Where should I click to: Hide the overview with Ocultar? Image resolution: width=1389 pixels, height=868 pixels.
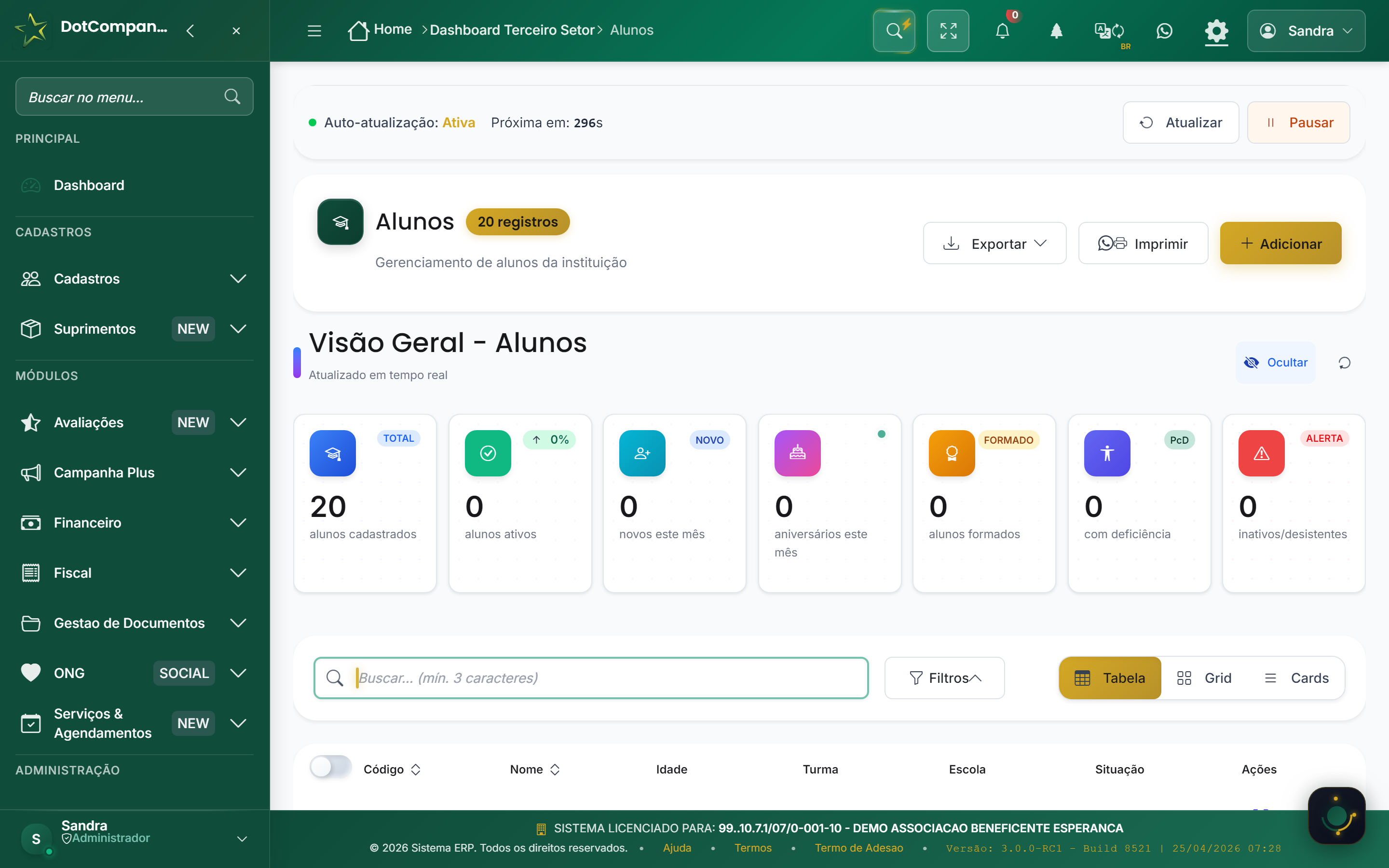pos(1275,363)
